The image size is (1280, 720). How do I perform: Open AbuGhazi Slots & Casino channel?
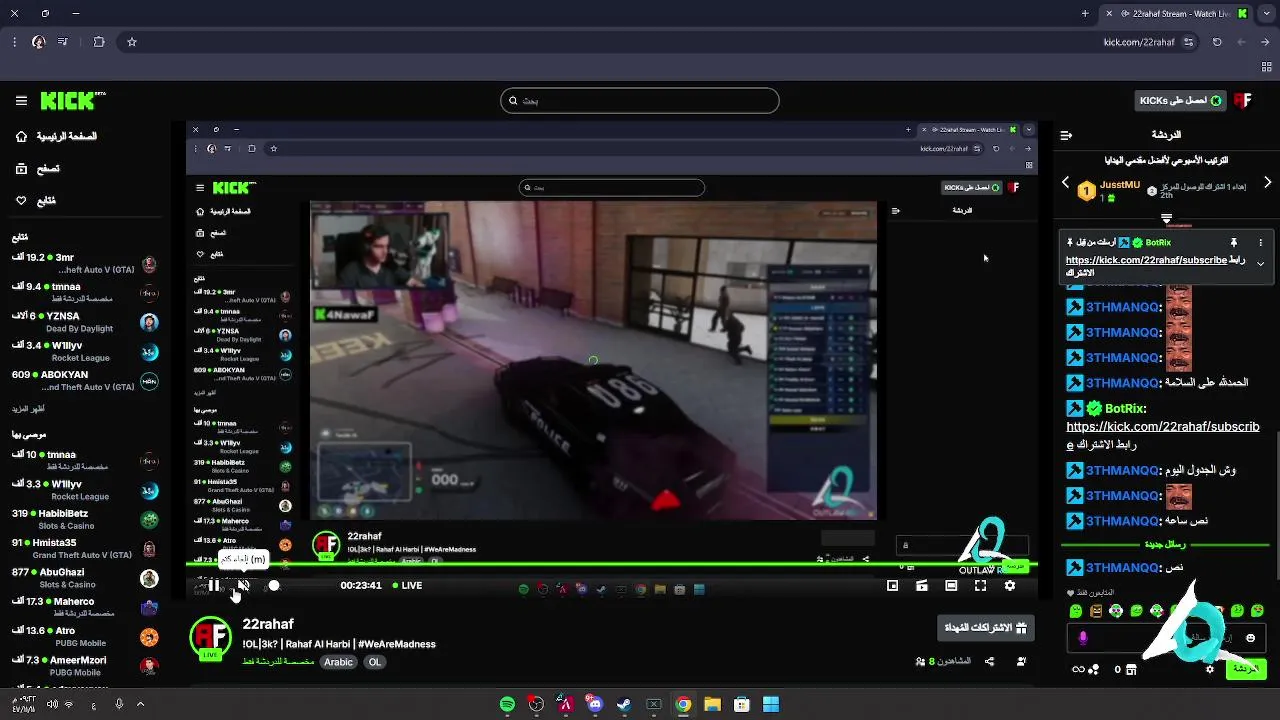pos(85,578)
